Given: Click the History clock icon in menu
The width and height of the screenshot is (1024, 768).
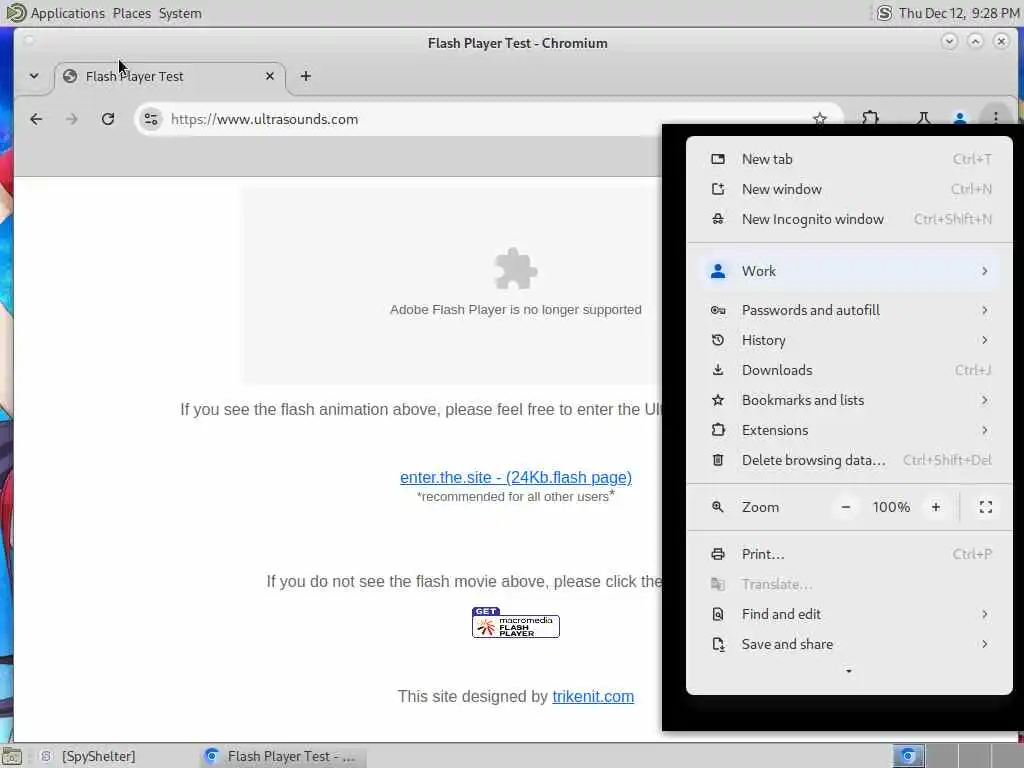Looking at the screenshot, I should coord(718,340).
